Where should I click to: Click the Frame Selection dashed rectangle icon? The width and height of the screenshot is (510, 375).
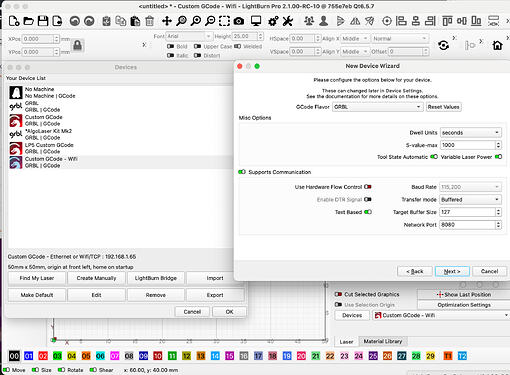pyautogui.click(x=224, y=21)
